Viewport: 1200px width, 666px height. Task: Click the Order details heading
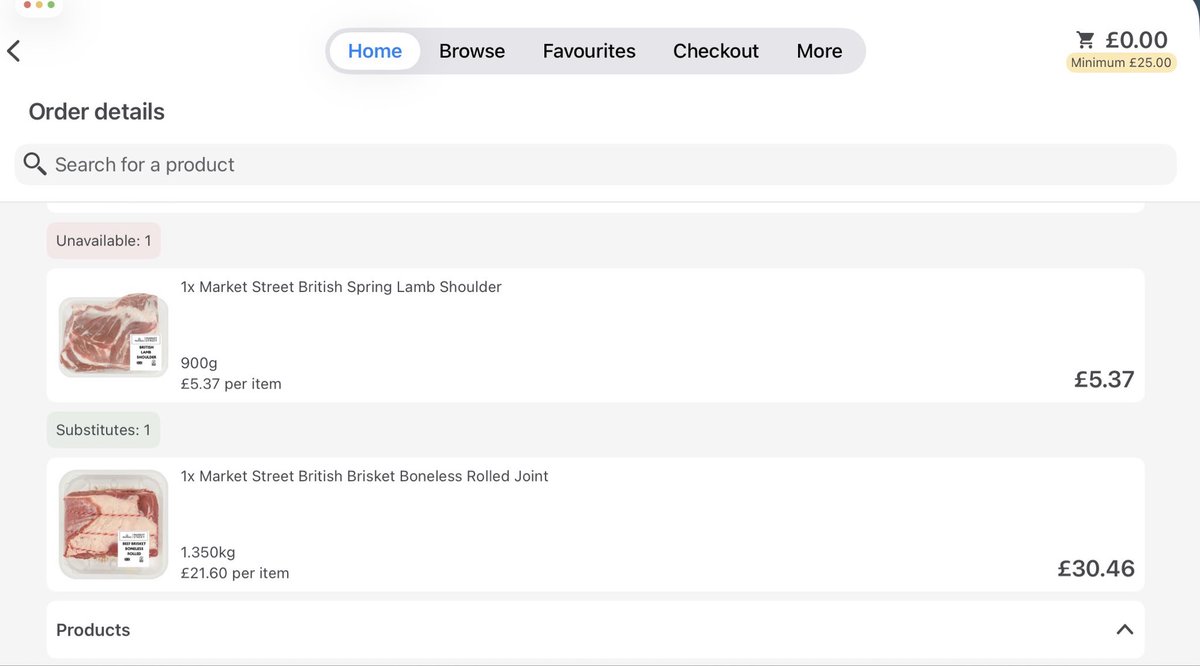pyautogui.click(x=97, y=112)
